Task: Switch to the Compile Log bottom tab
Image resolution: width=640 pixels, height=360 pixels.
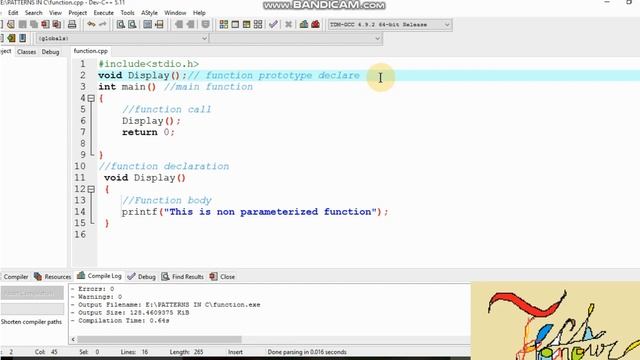Action: [100, 276]
